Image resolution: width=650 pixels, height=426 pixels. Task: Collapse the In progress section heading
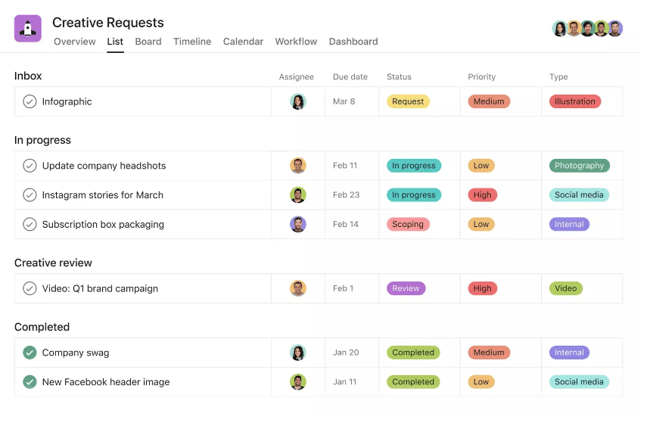pyautogui.click(x=42, y=140)
